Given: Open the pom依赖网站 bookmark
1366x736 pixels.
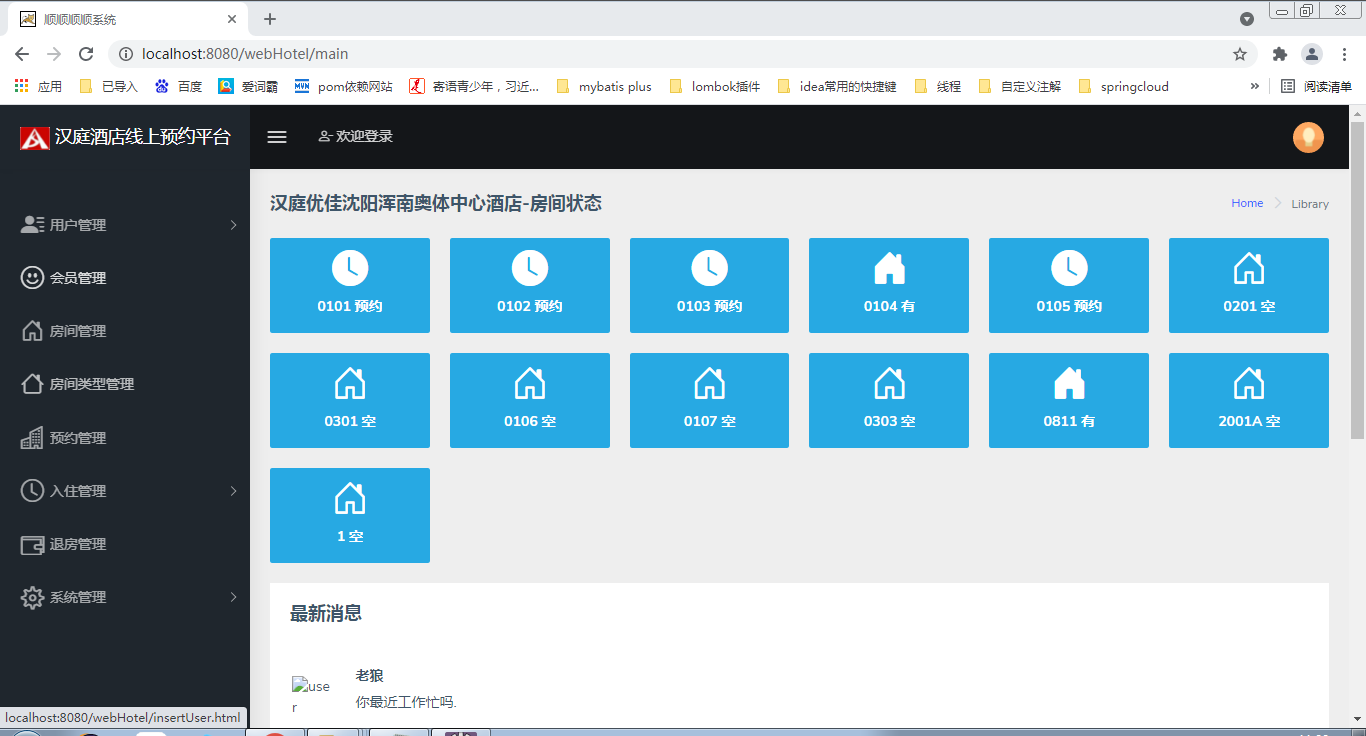Looking at the screenshot, I should point(343,86).
